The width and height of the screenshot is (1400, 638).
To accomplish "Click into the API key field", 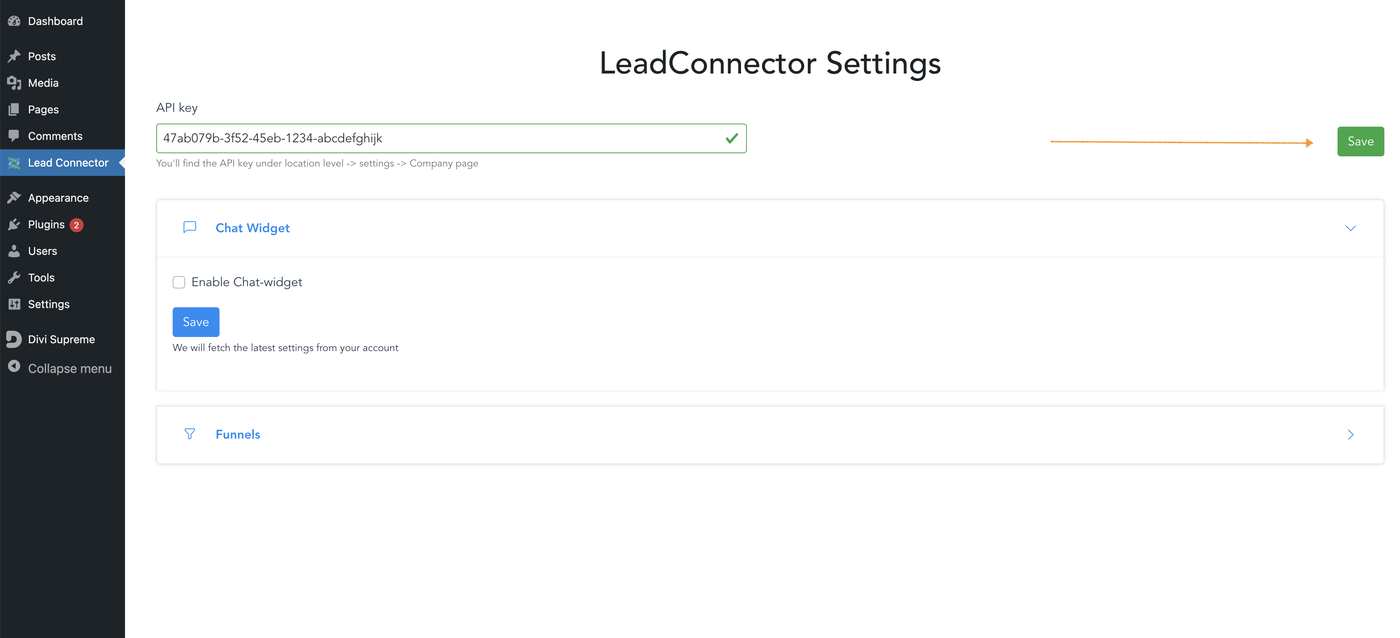I will point(440,138).
